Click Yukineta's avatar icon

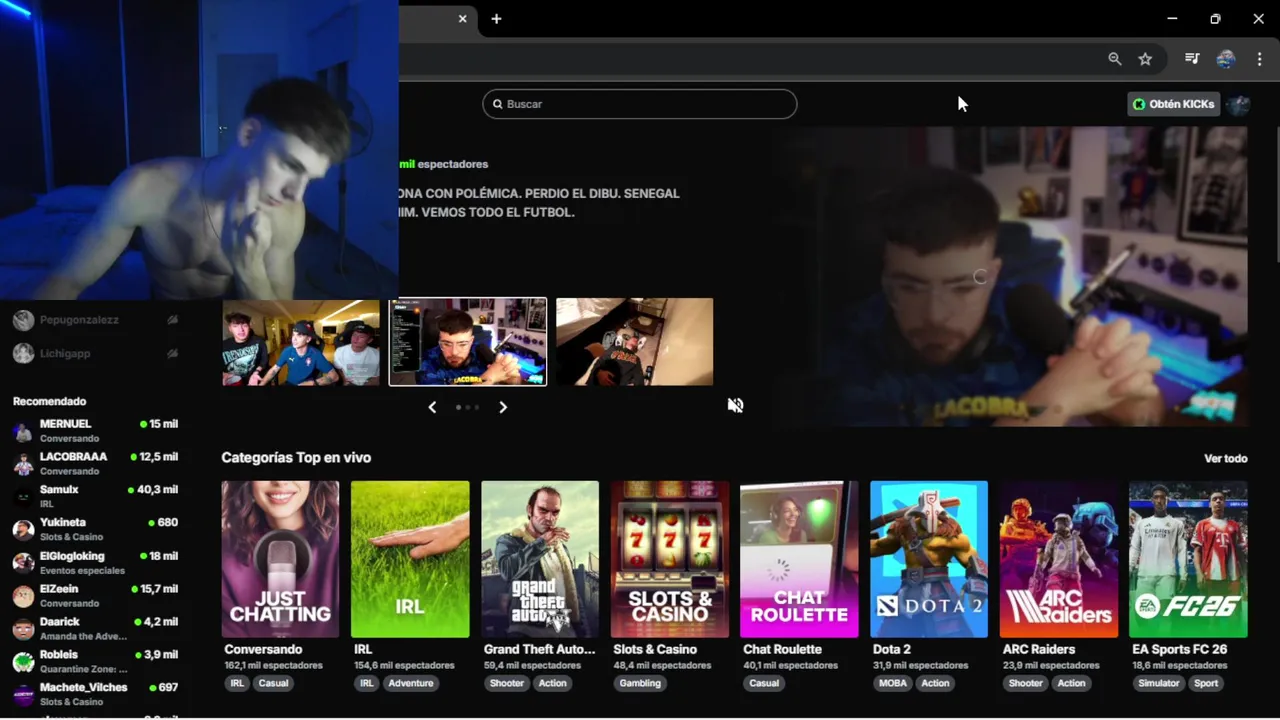23,531
